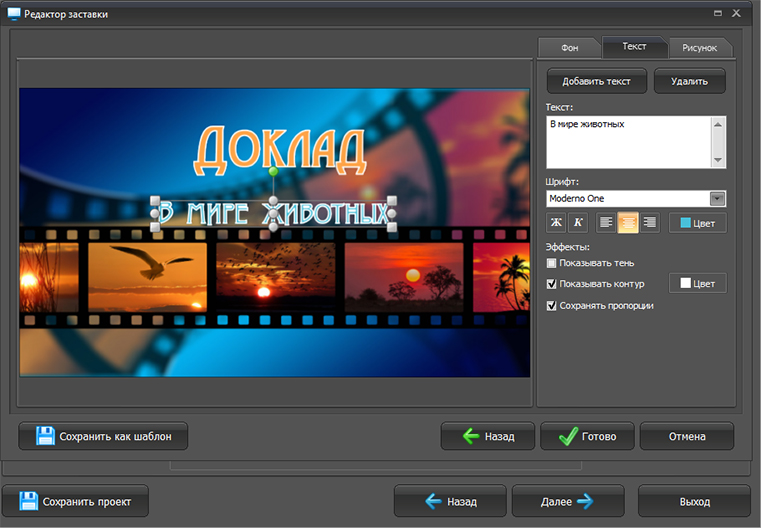Viewport: 761px width, 528px height.
Task: Open the font color Цвет swatch
Action: (x=697, y=223)
